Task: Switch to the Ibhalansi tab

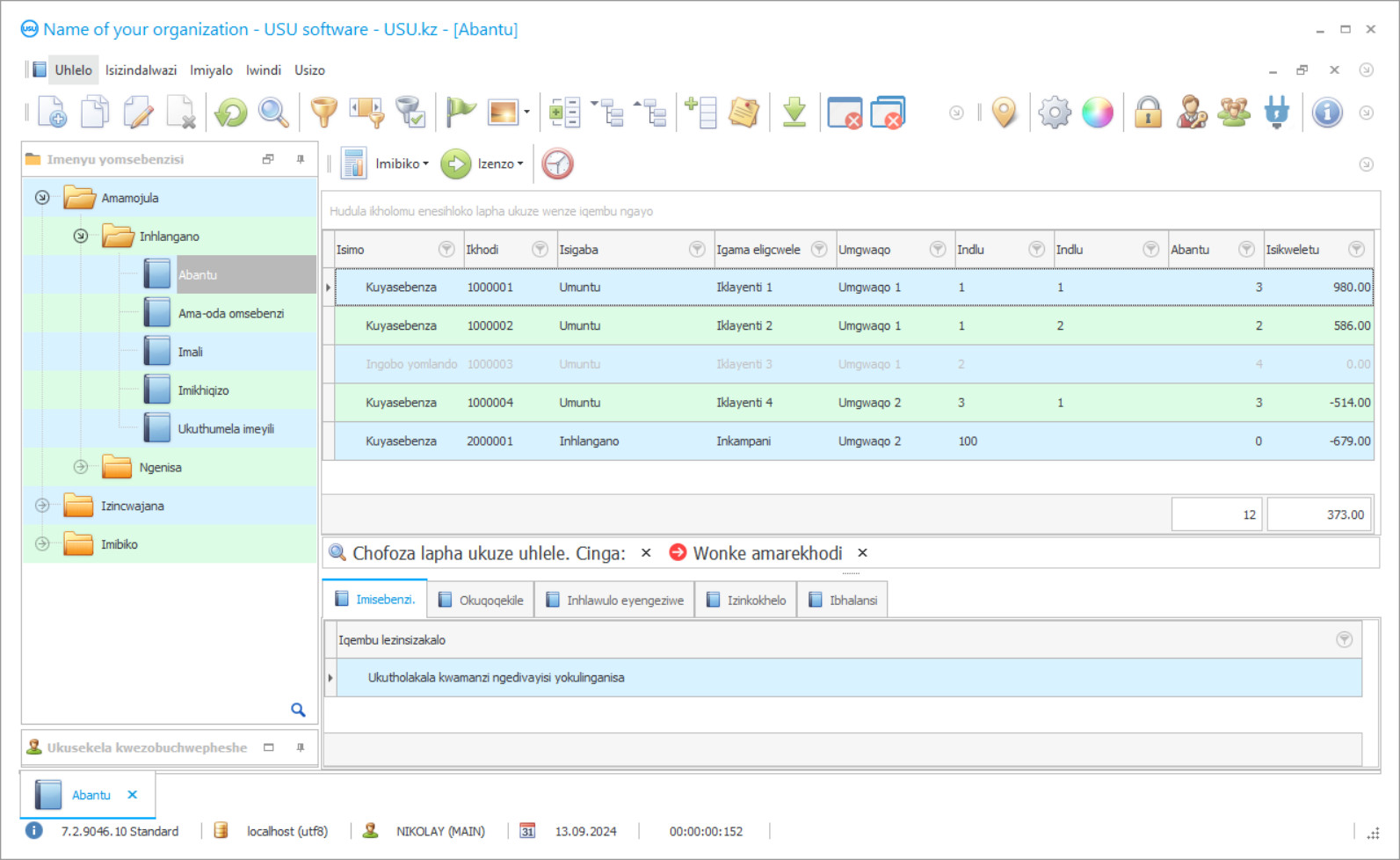Action: 843,600
